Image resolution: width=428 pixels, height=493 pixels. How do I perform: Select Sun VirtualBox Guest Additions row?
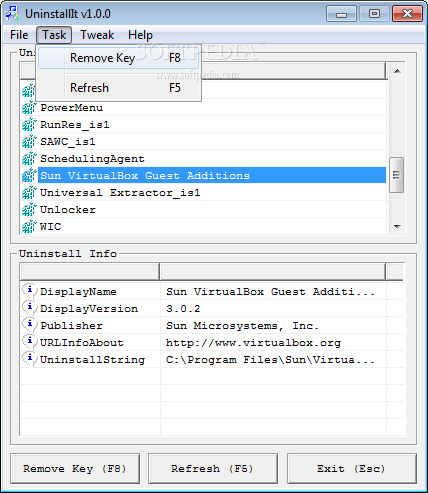[x=212, y=176]
